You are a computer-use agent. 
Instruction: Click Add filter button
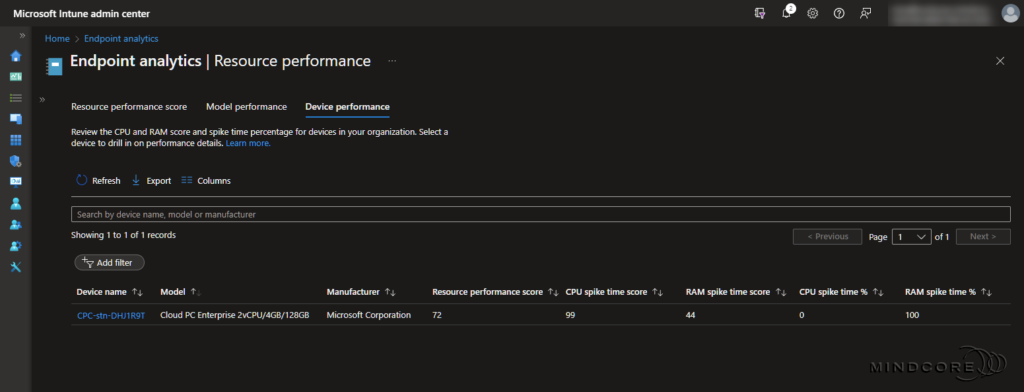tap(109, 263)
